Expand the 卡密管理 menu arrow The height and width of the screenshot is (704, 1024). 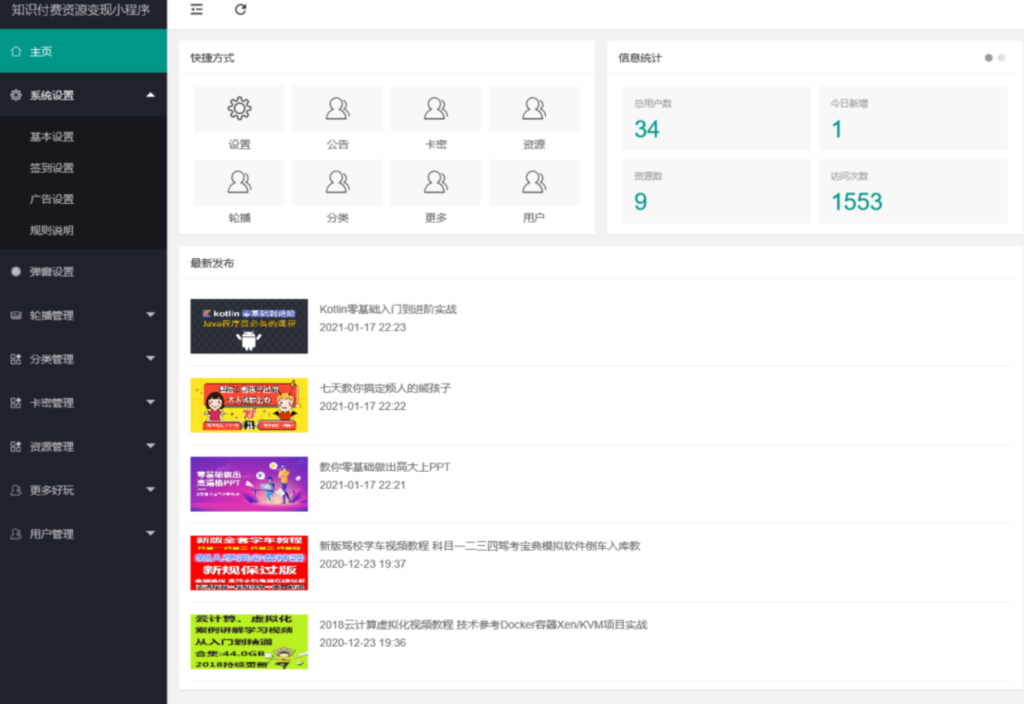[x=151, y=402]
